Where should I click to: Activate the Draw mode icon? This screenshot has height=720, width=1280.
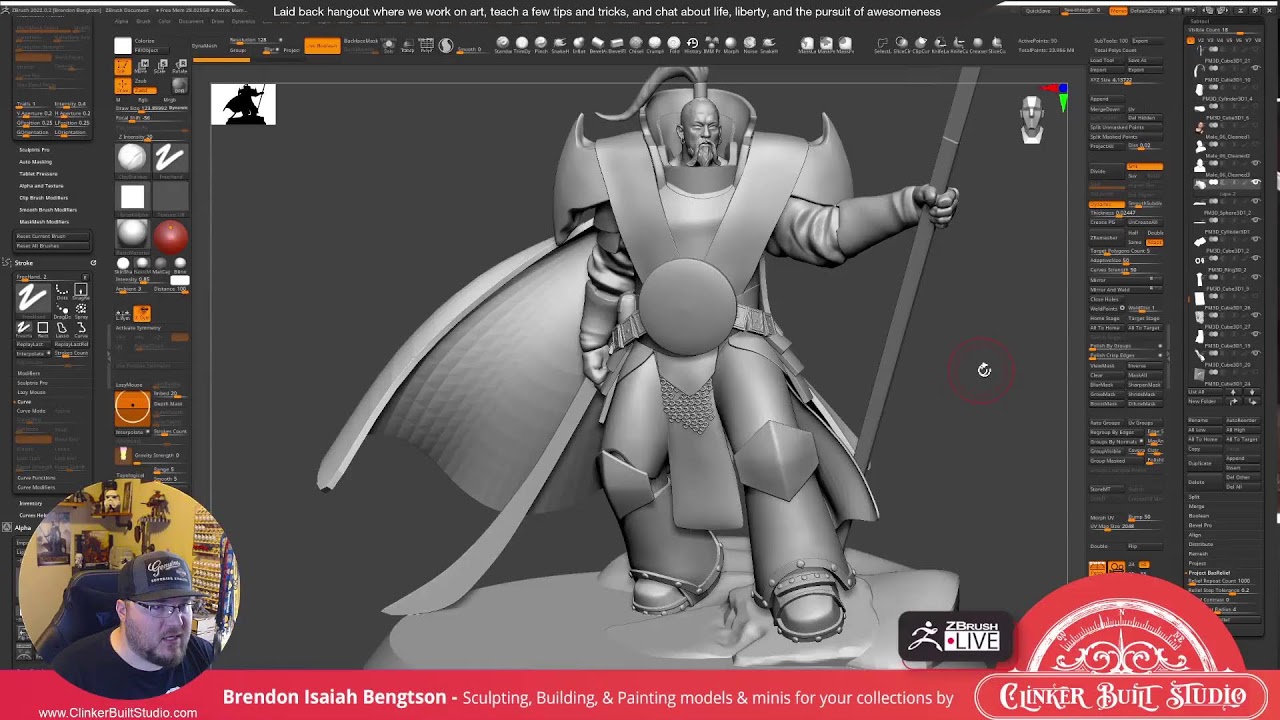[122, 86]
